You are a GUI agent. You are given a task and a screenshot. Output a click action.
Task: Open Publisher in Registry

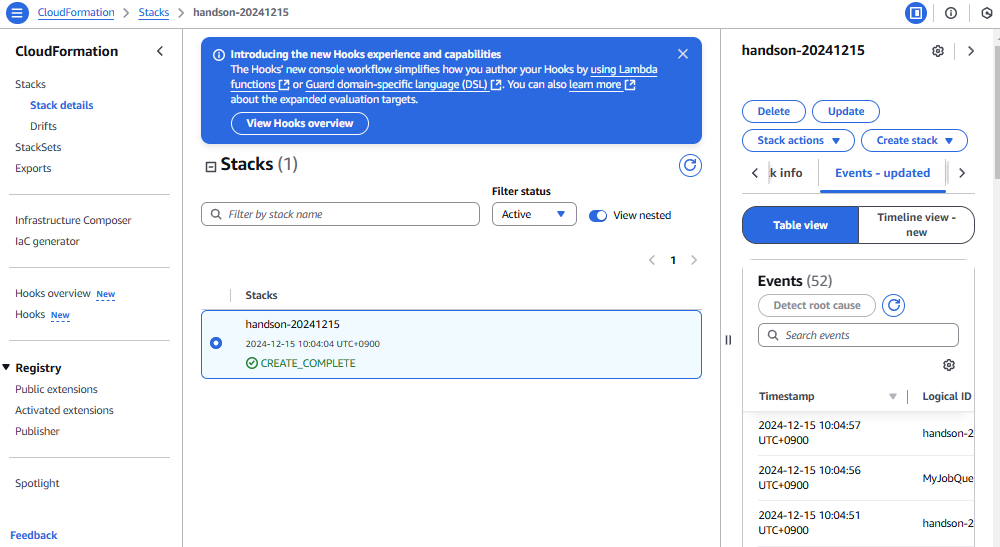37,431
